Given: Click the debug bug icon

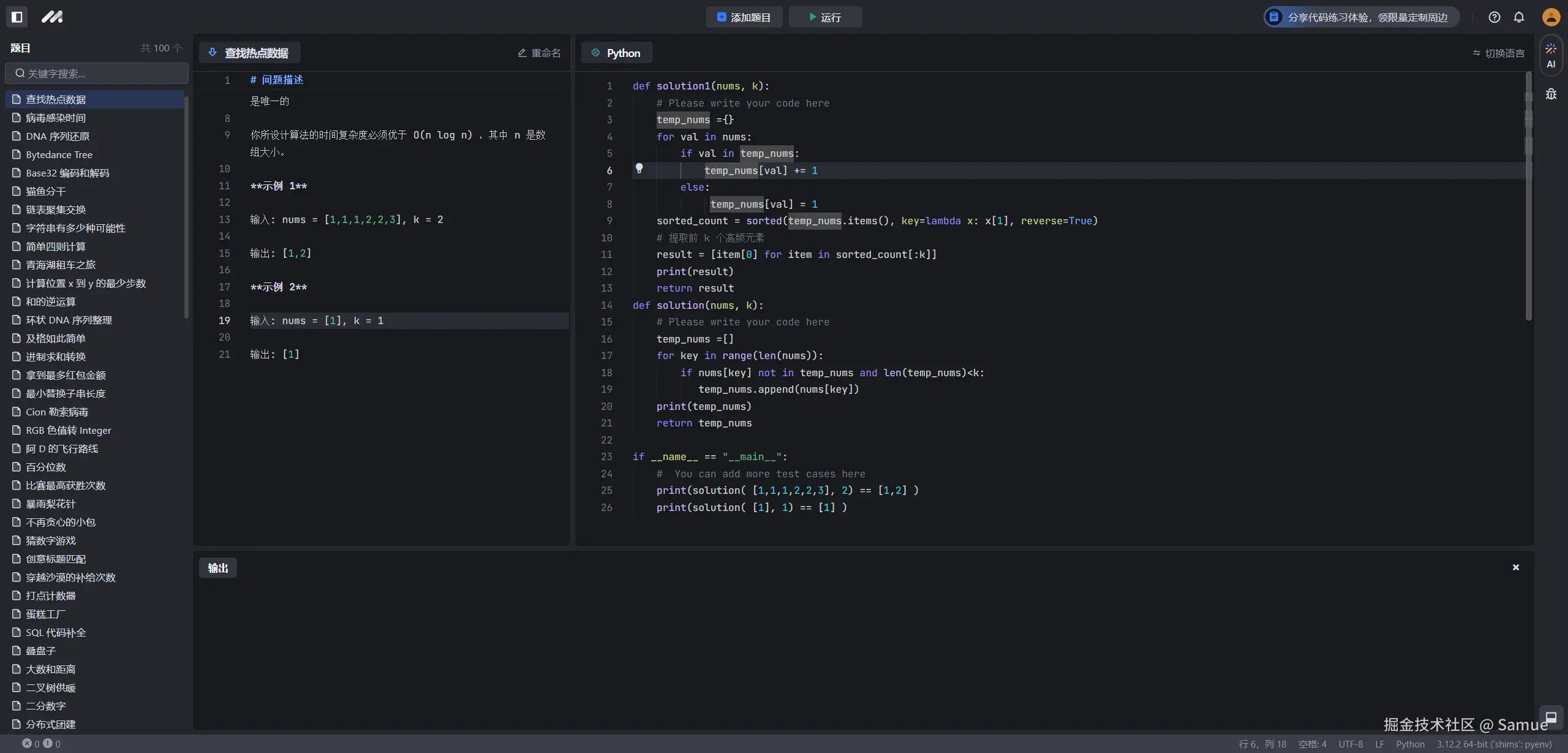Looking at the screenshot, I should click(x=1551, y=94).
